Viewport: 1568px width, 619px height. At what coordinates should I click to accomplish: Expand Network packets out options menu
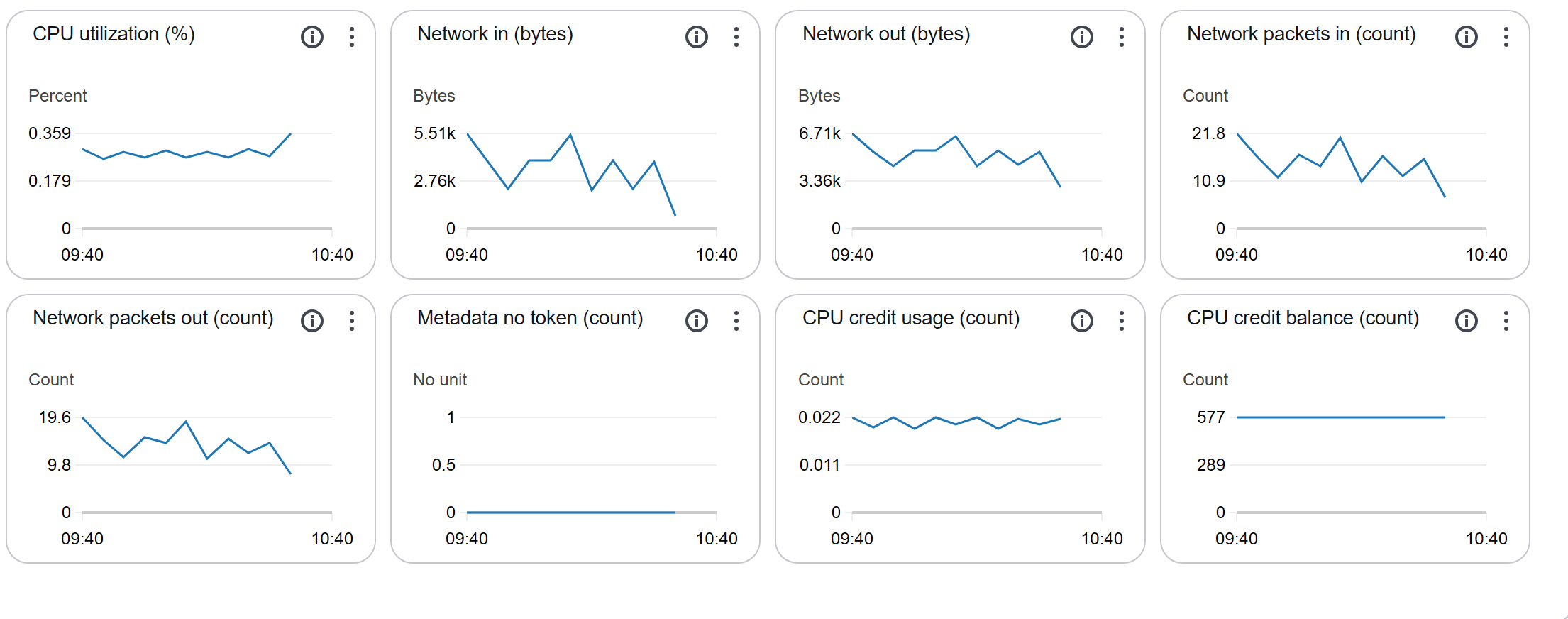[x=352, y=321]
